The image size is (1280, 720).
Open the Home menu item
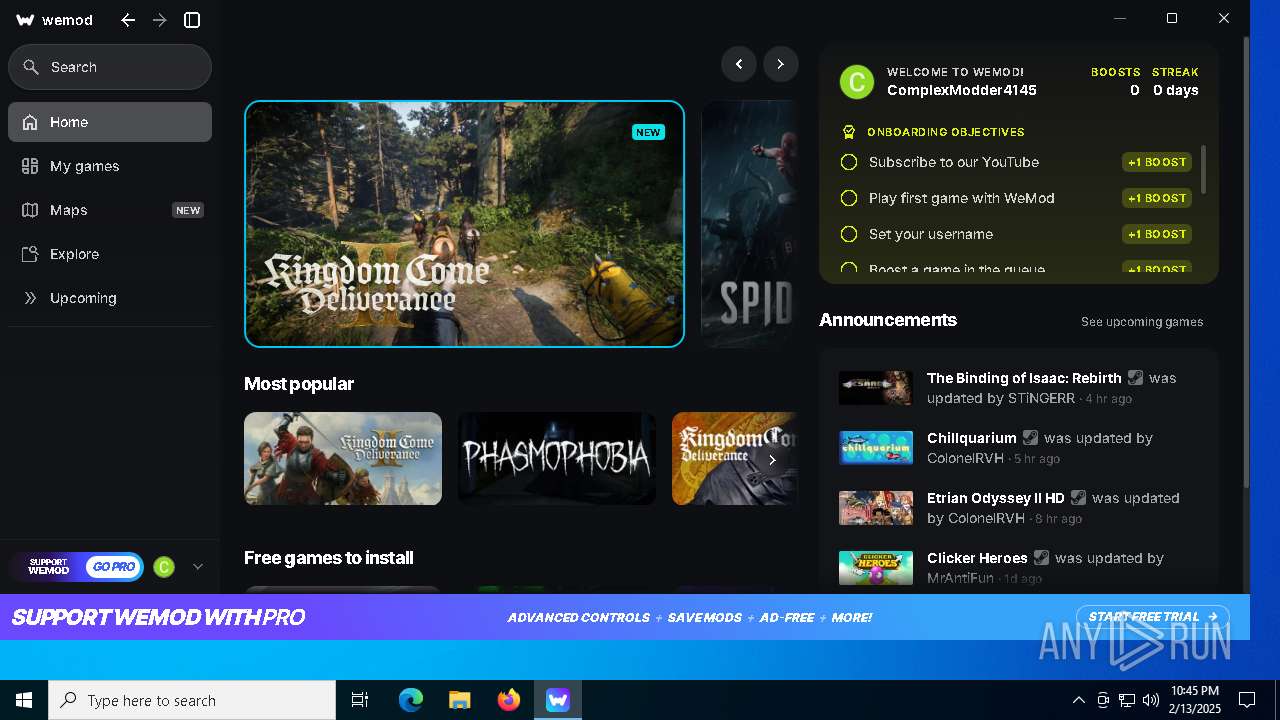click(110, 122)
